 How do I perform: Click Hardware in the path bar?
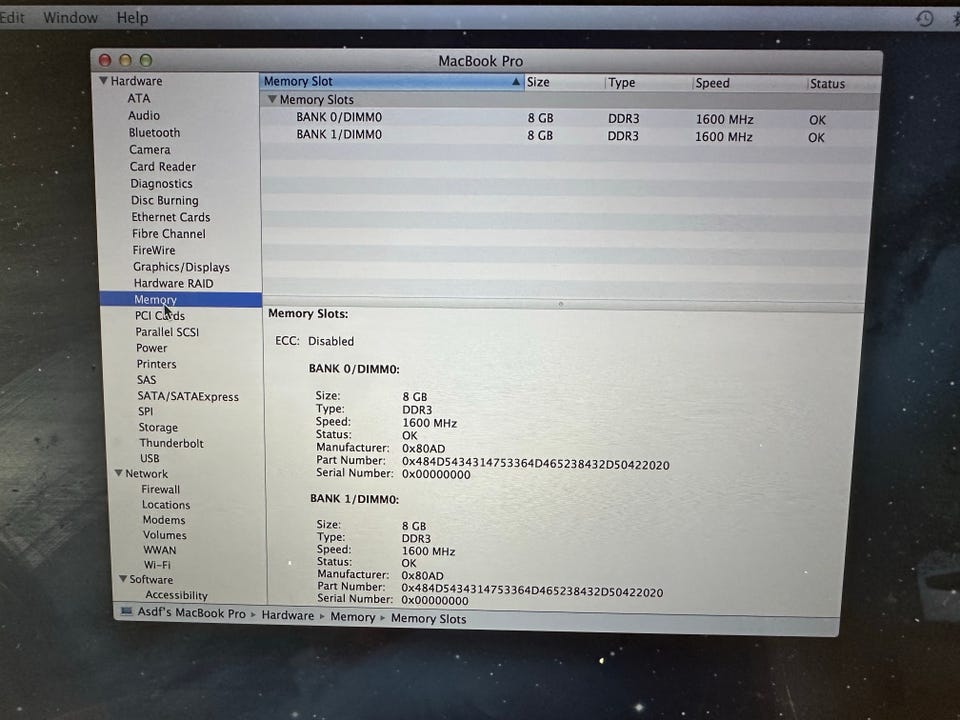click(288, 615)
